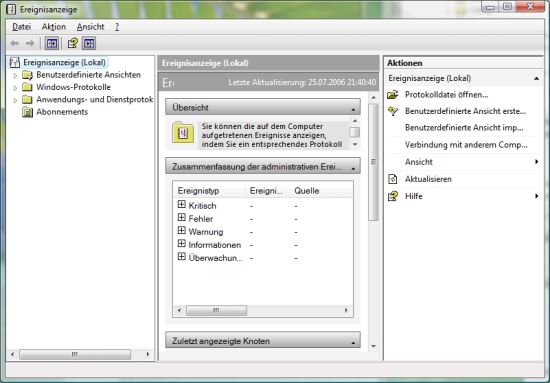The image size is (550, 383).
Task: Collapse the Zusammenfassung der administrativen Ereignisse section
Action: 353,169
